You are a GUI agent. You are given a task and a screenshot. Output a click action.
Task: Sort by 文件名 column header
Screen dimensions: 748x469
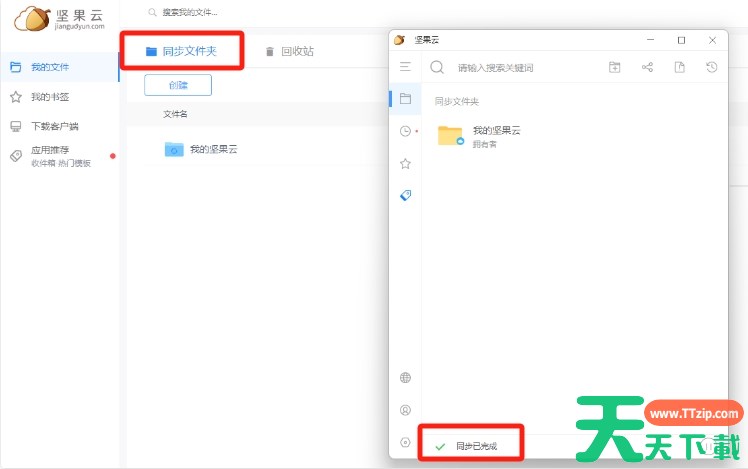(x=175, y=114)
